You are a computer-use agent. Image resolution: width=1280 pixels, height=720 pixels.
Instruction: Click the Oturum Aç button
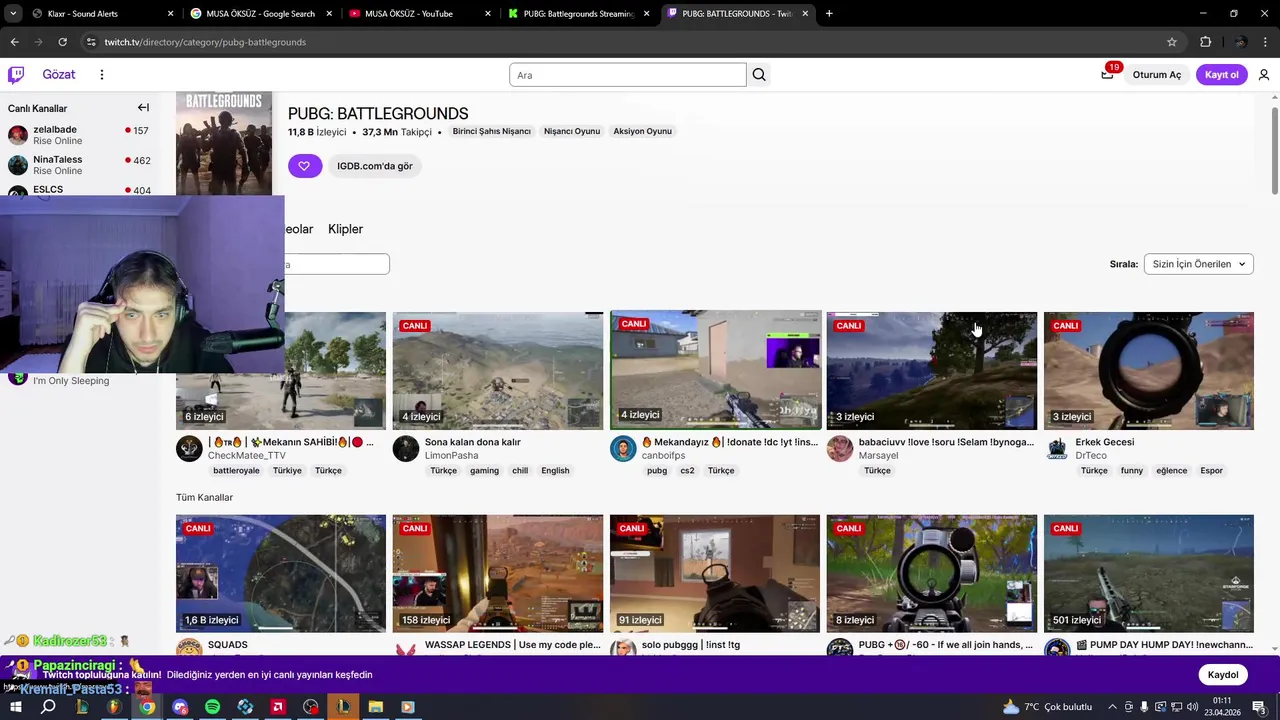tap(1157, 75)
